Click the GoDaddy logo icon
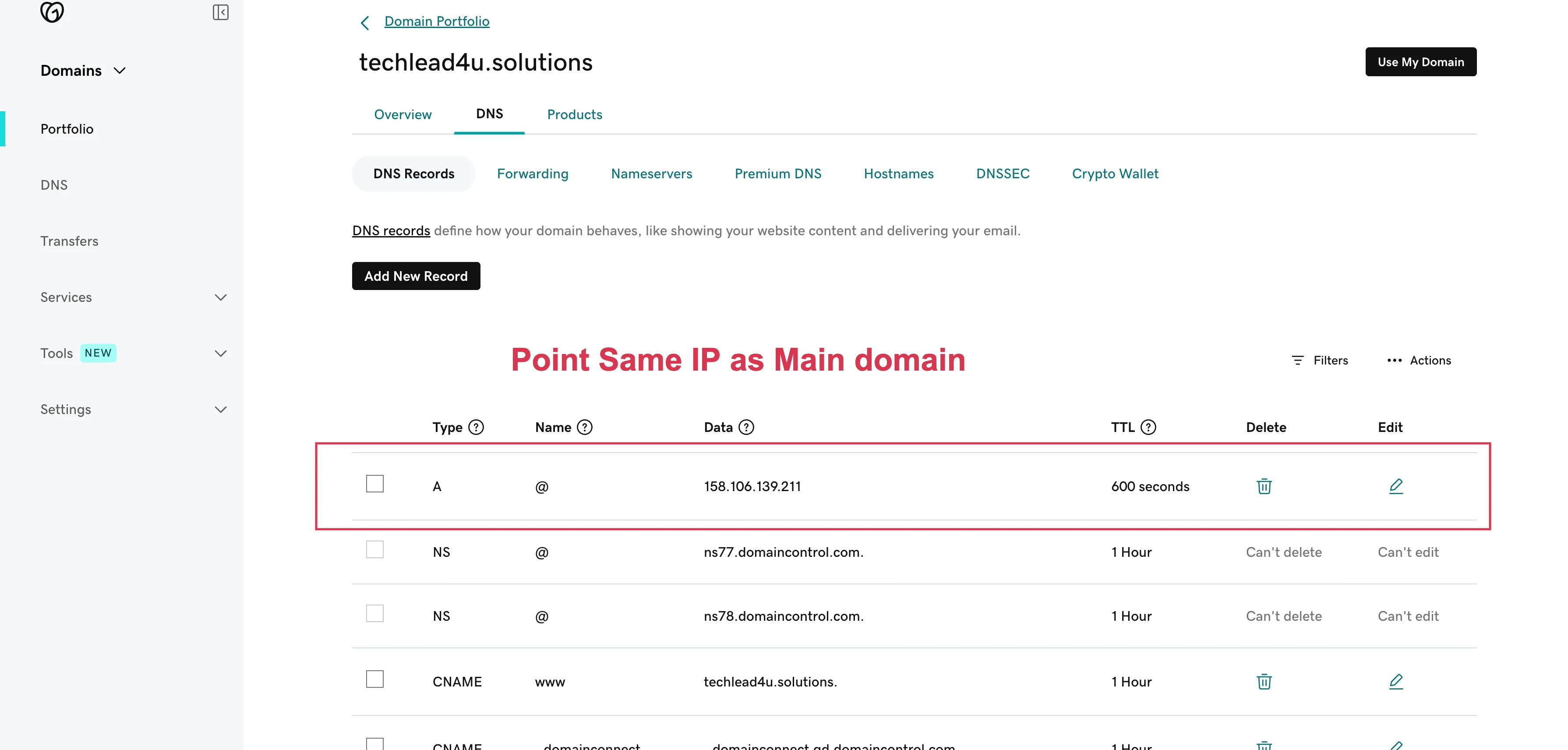This screenshot has height=750, width=1568. point(52,12)
